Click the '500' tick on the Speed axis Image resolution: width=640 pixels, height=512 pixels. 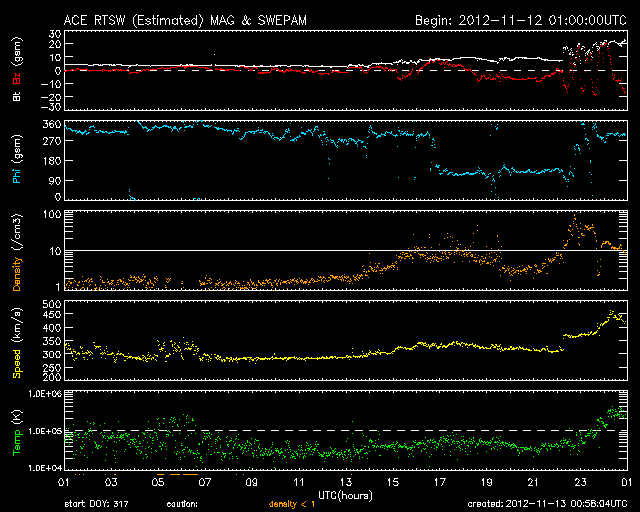52,304
